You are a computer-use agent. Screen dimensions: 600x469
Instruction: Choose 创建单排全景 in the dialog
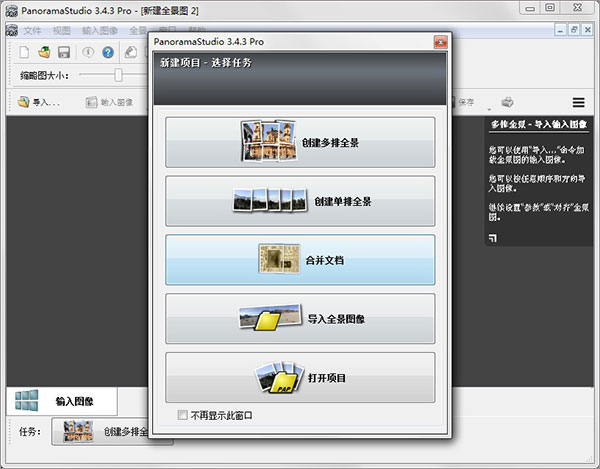click(300, 201)
